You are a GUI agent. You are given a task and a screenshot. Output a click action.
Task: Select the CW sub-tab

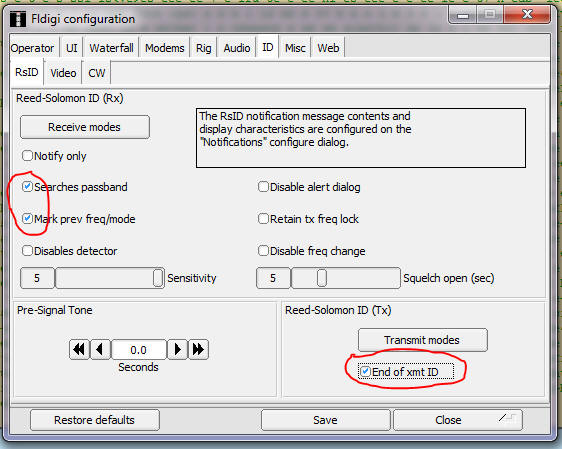[96, 73]
